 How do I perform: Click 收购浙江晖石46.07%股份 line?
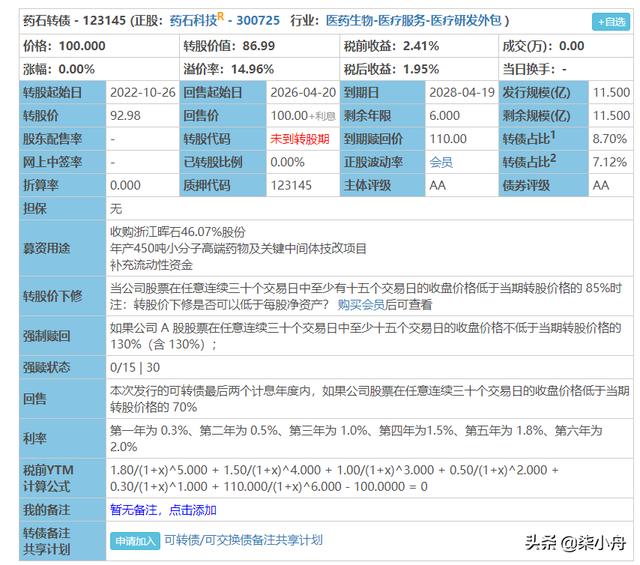pyautogui.click(x=178, y=232)
